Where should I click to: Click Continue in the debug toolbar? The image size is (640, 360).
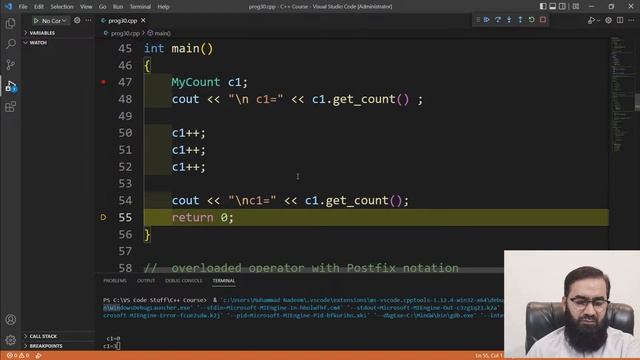click(487, 20)
